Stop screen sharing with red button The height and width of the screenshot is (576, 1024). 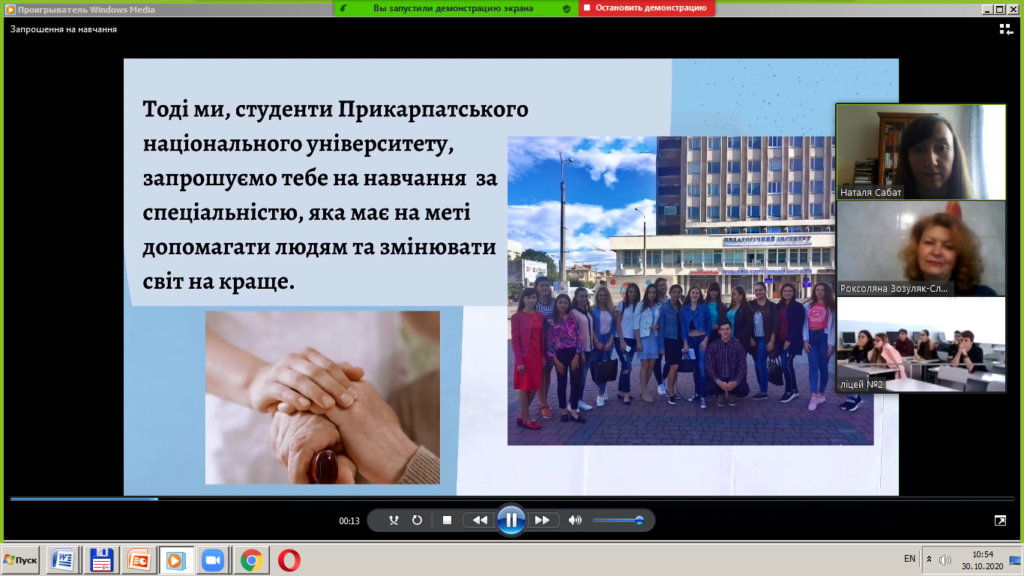coord(647,8)
